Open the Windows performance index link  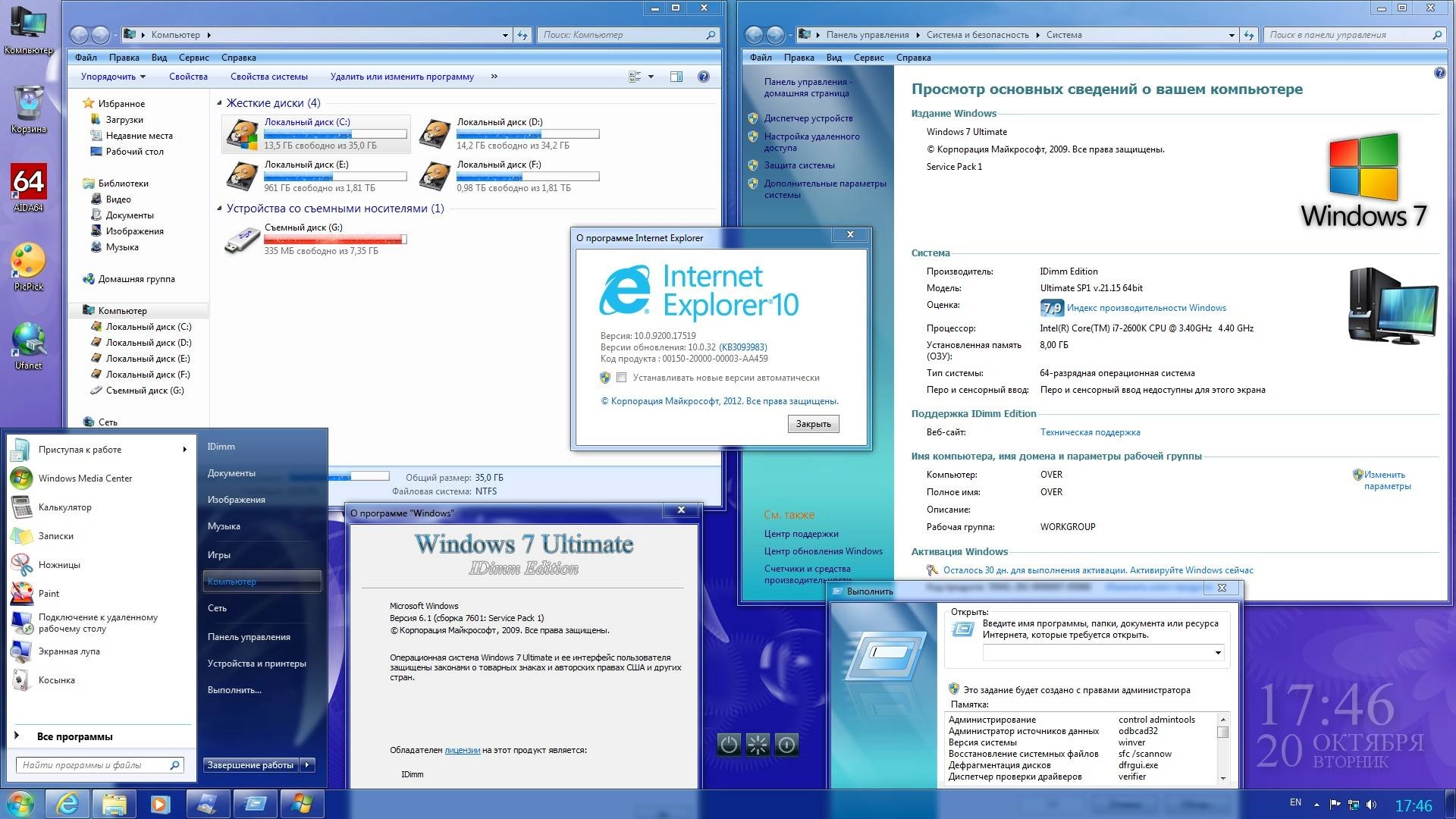pos(1147,308)
